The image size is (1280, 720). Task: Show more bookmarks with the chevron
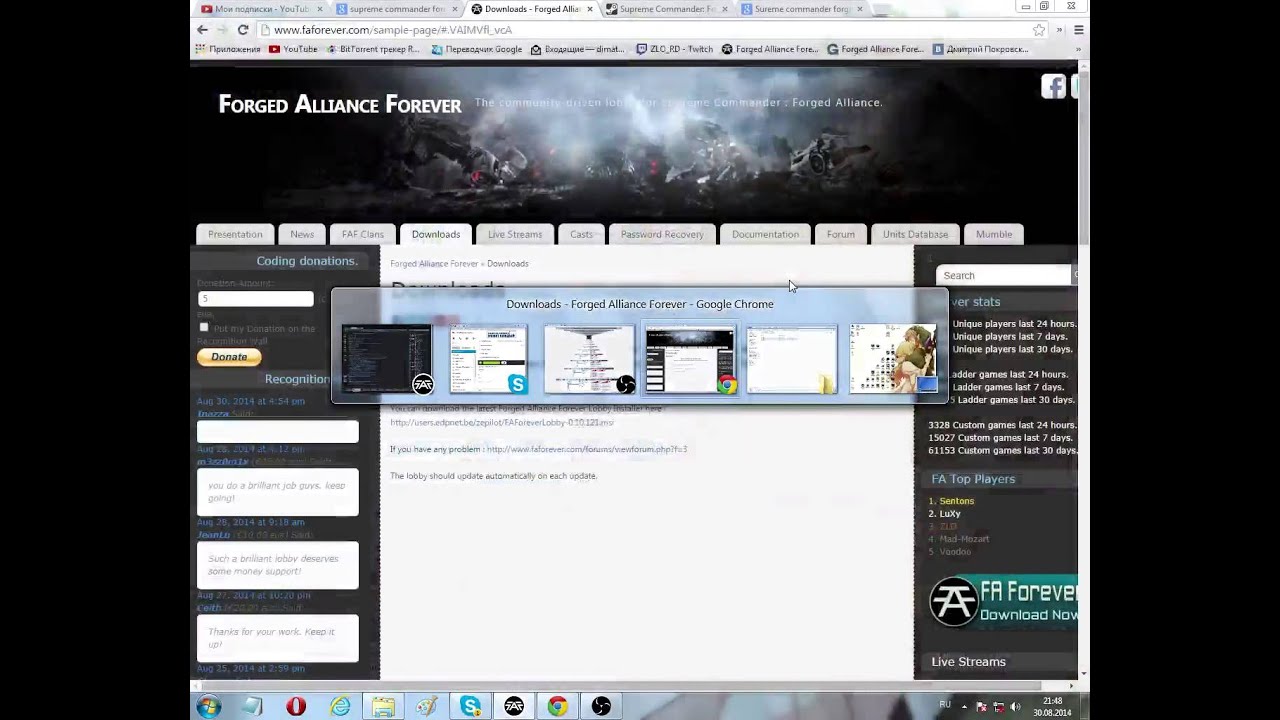(1079, 49)
